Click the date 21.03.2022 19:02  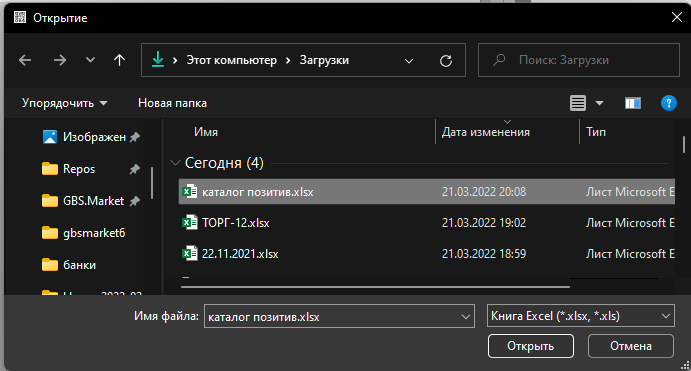coord(484,223)
